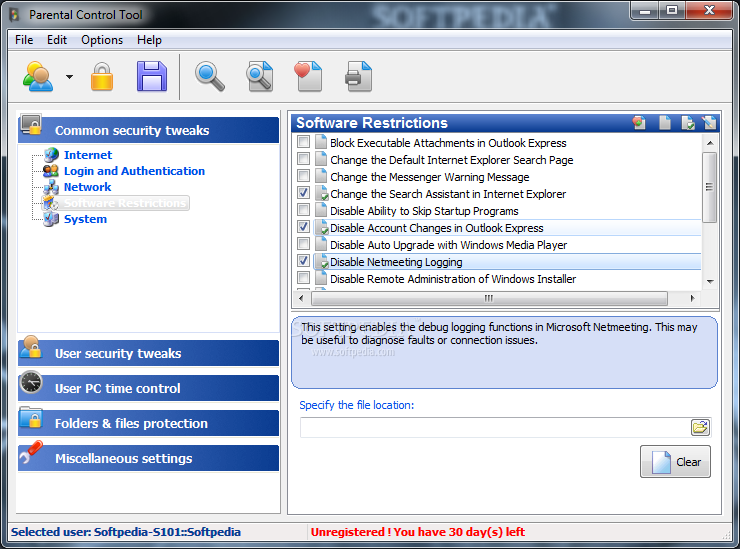
Task: Click document icon beside Change the Search Assistant
Action: [x=321, y=194]
